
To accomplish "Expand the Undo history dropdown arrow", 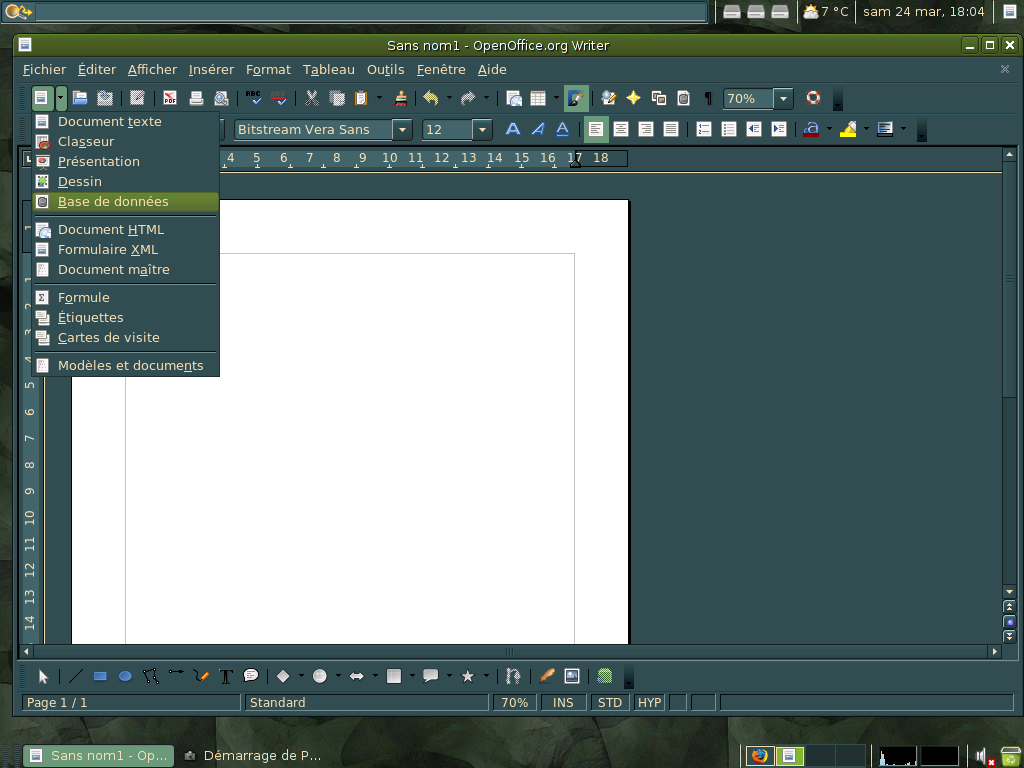I will 449,98.
